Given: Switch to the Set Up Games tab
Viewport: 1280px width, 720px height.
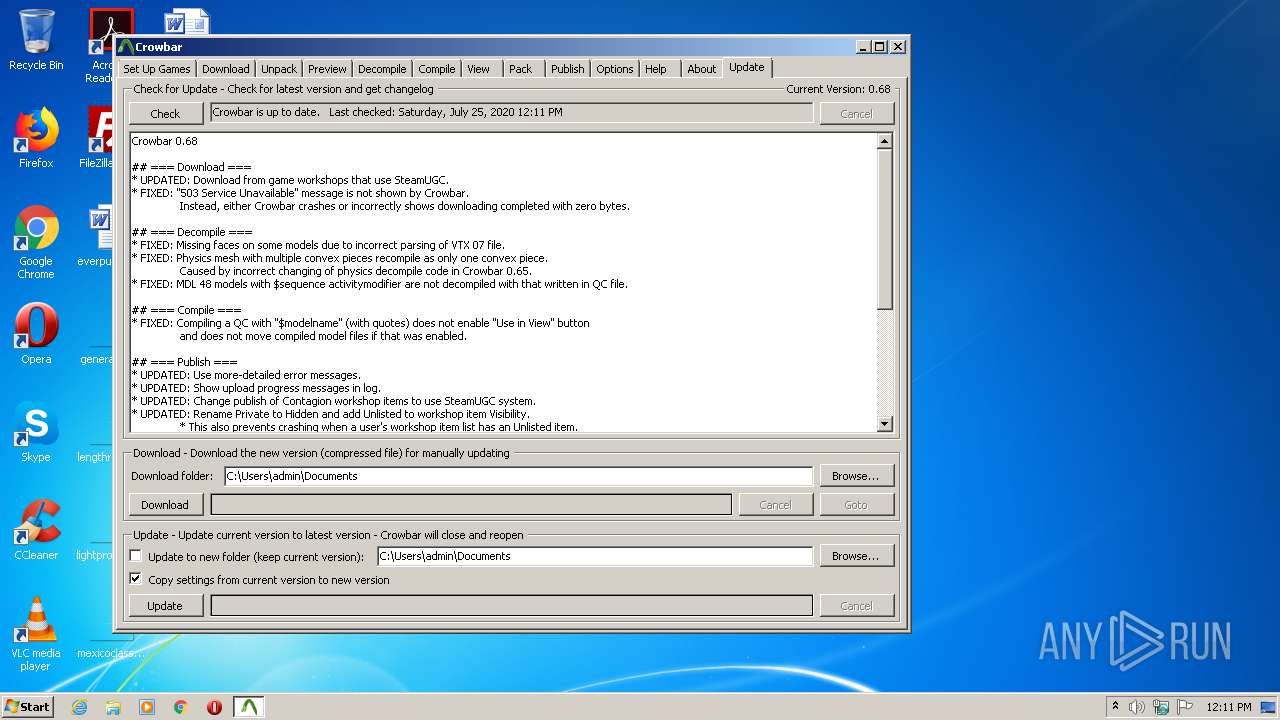Looking at the screenshot, I should [x=157, y=69].
